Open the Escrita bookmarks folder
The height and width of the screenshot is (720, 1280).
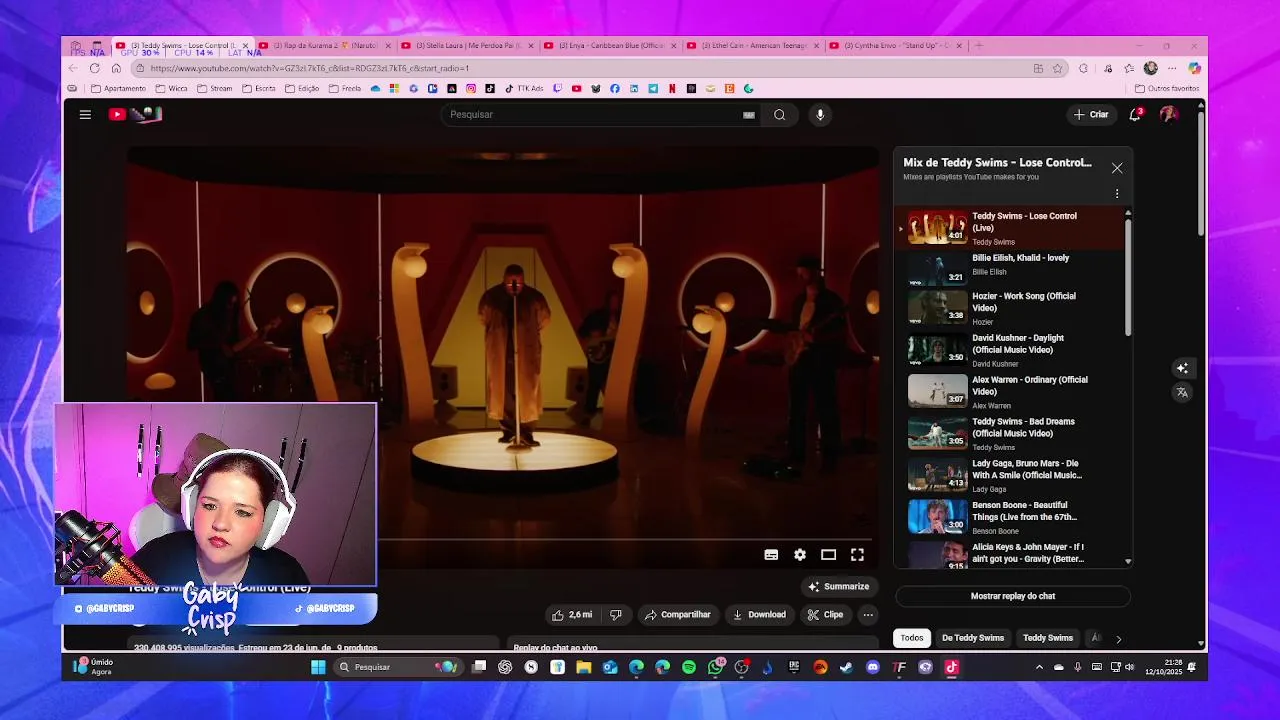(x=259, y=88)
